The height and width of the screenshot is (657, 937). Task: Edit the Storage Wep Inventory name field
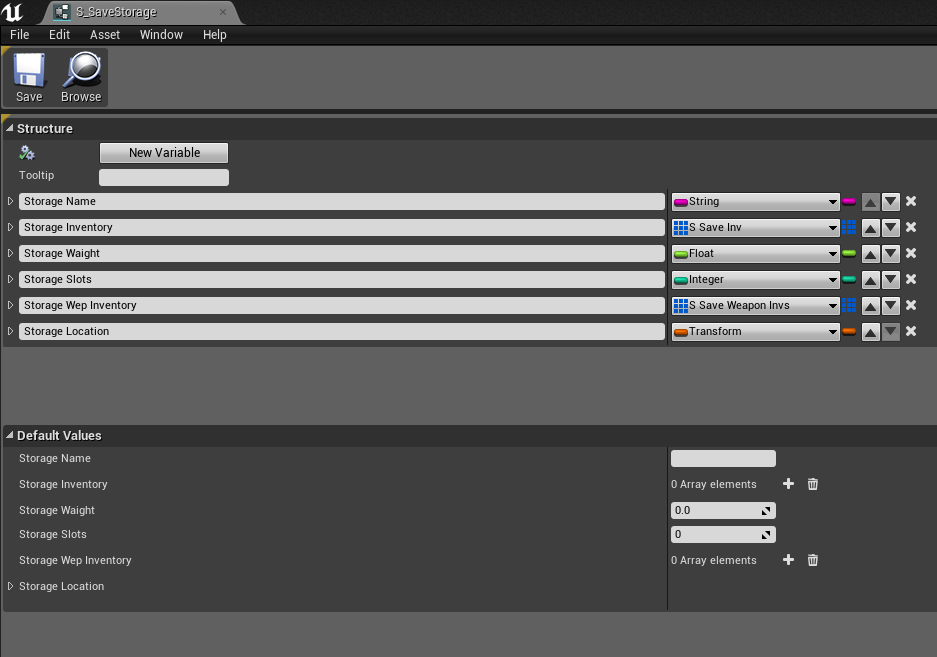tap(341, 305)
